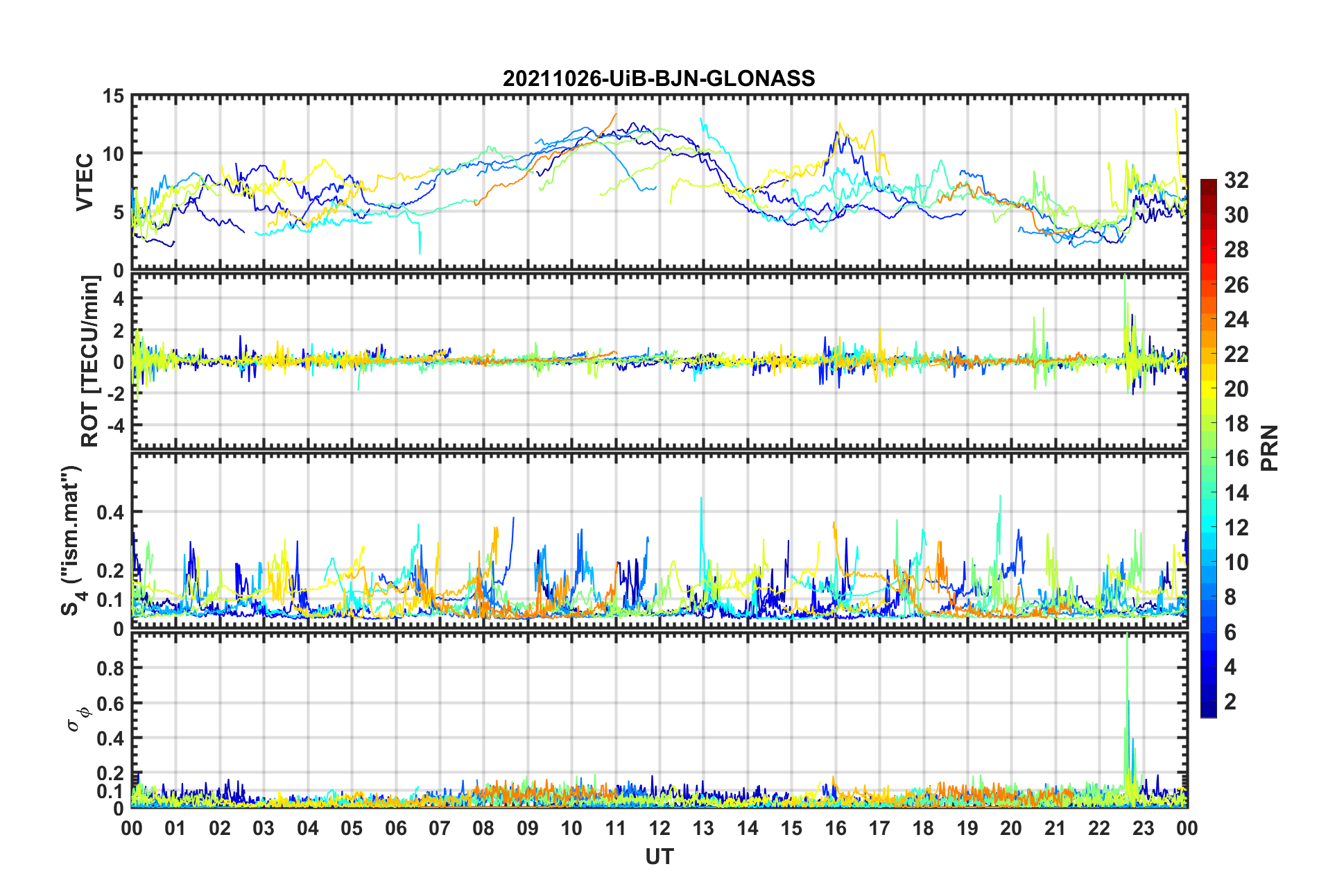Click the sigma phi tick label 0.8
The width and height of the screenshot is (1319, 896).
(x=110, y=669)
